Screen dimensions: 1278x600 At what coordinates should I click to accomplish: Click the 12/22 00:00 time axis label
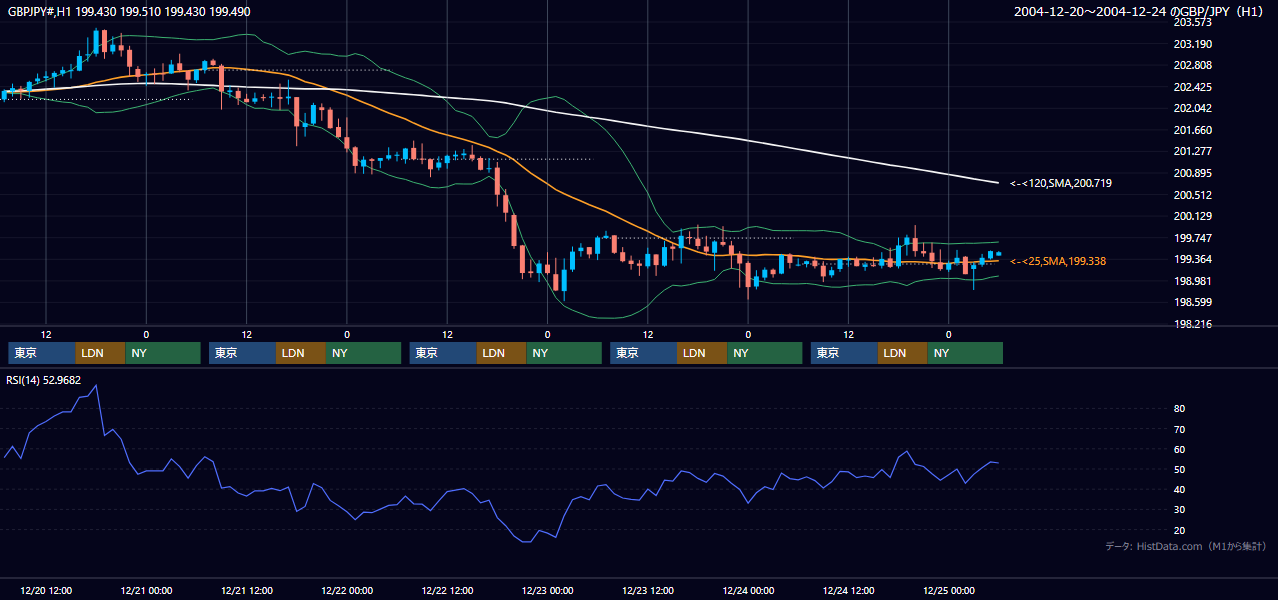click(347, 590)
